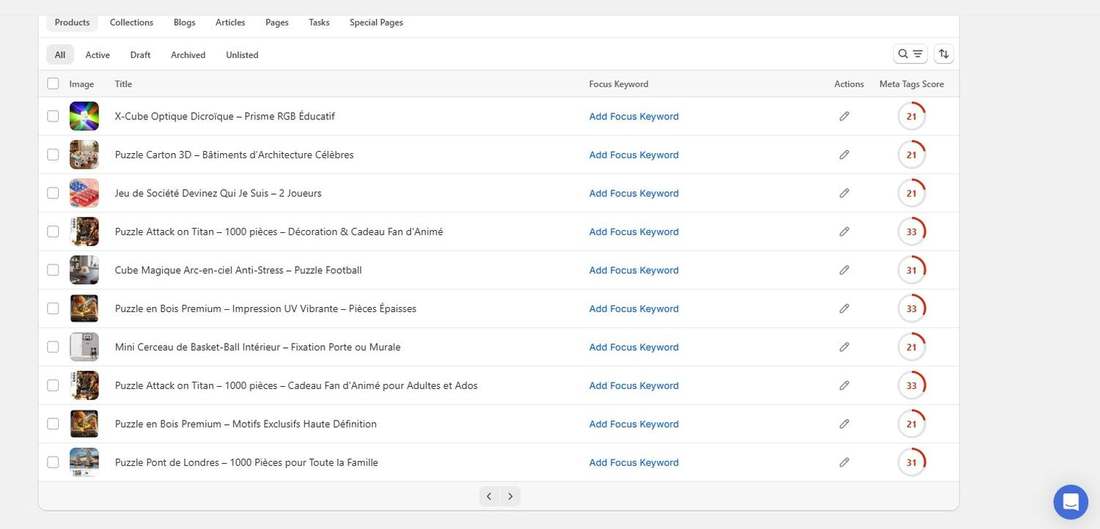The image size is (1100, 529).
Task: Check the Jeu de Société row
Action: pyautogui.click(x=53, y=193)
